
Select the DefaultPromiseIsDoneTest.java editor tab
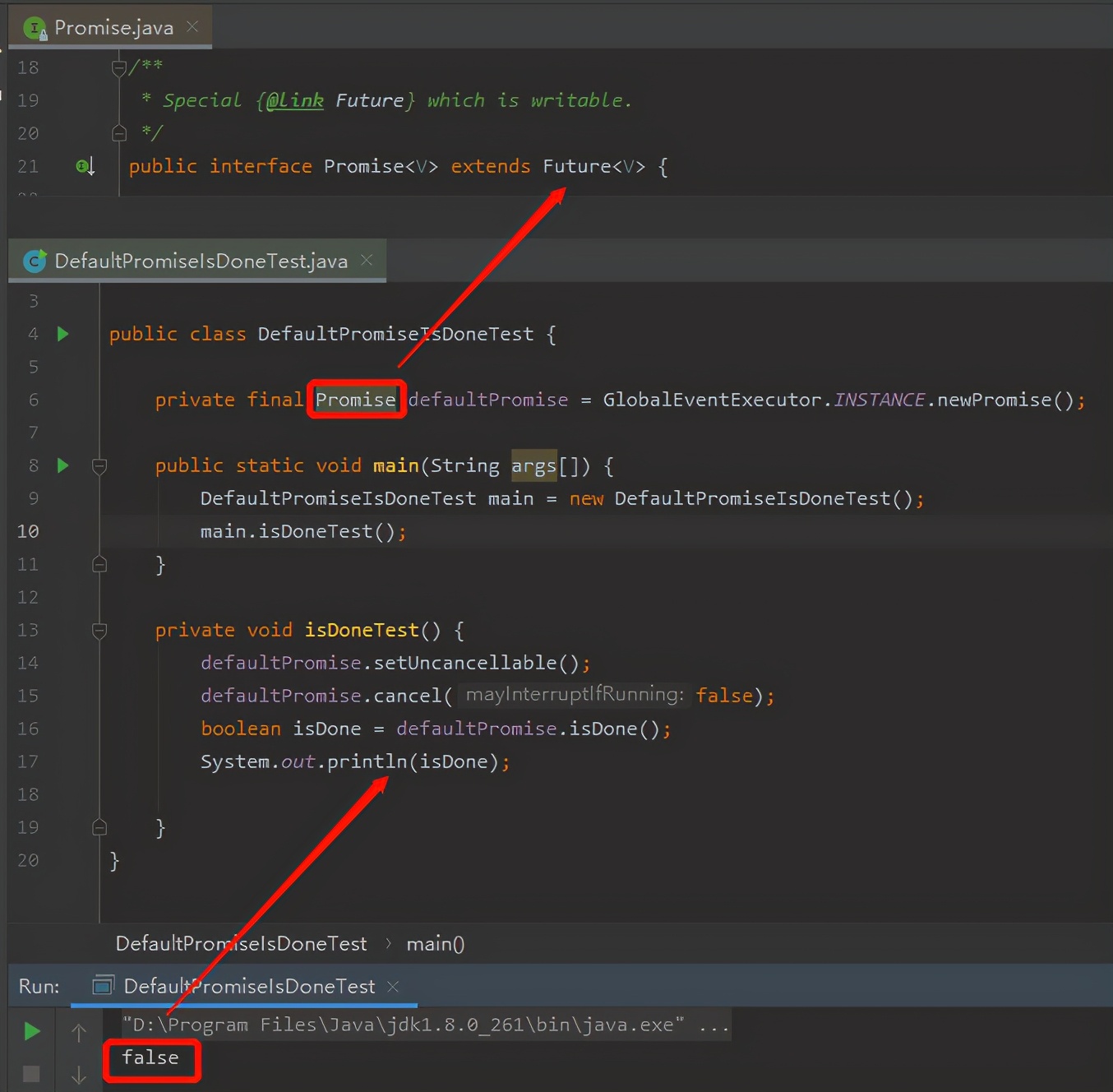201,261
